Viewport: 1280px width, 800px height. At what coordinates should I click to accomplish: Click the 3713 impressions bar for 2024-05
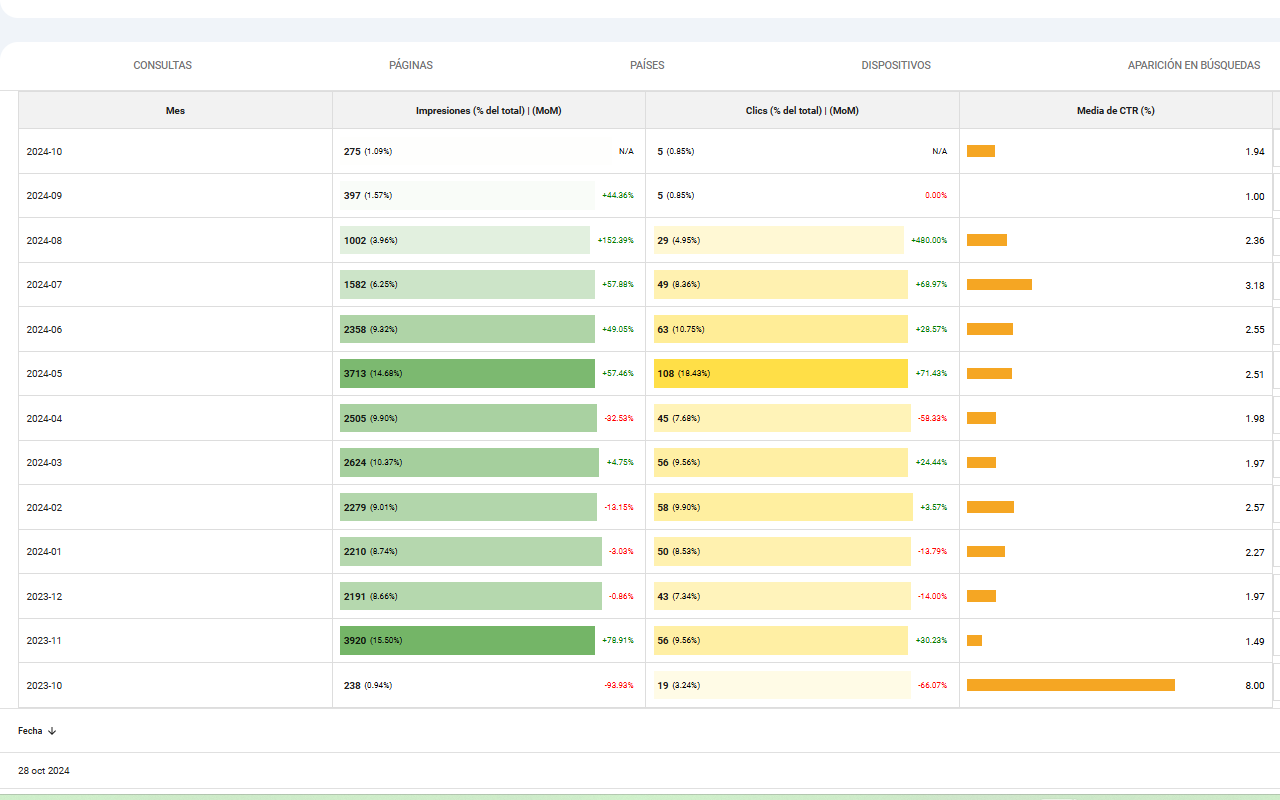[x=467, y=374]
